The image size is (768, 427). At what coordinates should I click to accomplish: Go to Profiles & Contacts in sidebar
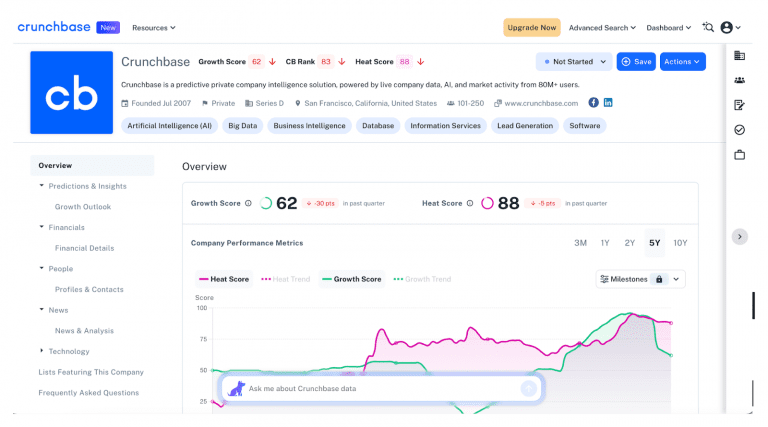coord(89,289)
